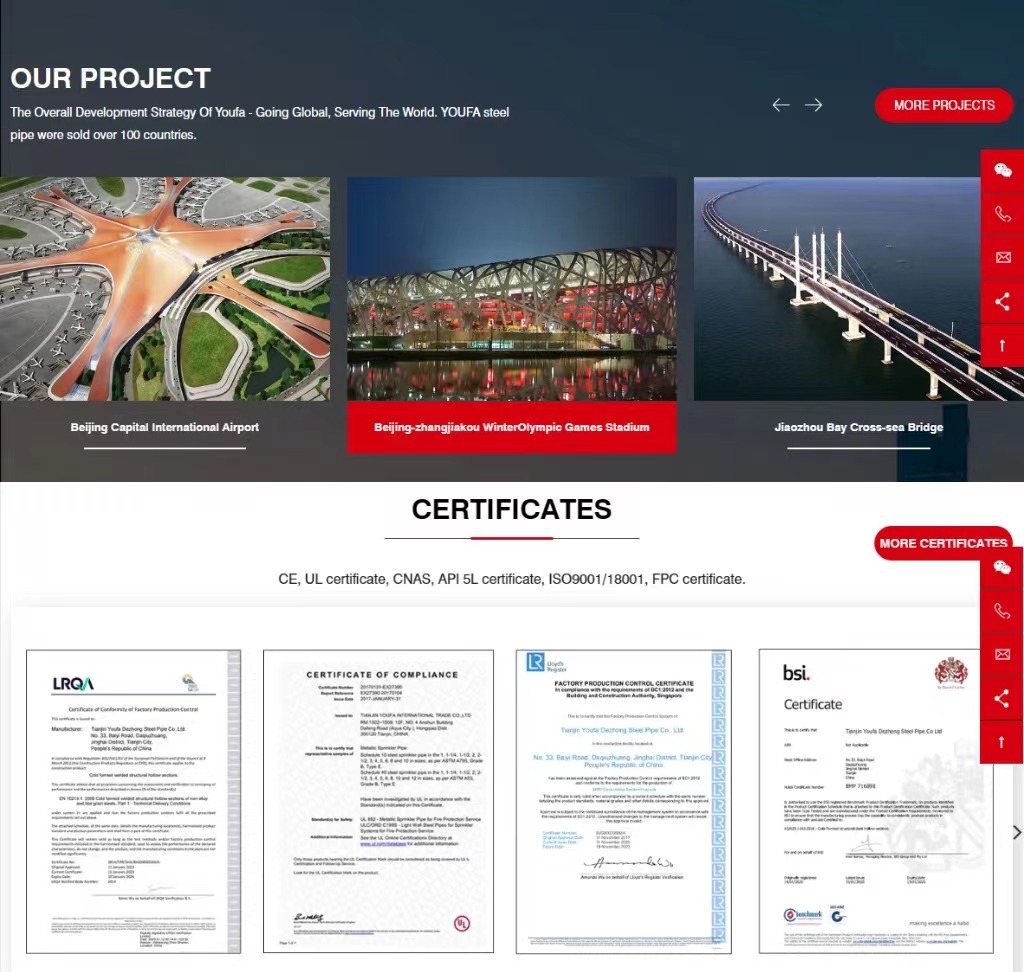Viewport: 1024px width, 972px height.
Task: Open the UL Certificate of Compliance document
Action: [378, 801]
